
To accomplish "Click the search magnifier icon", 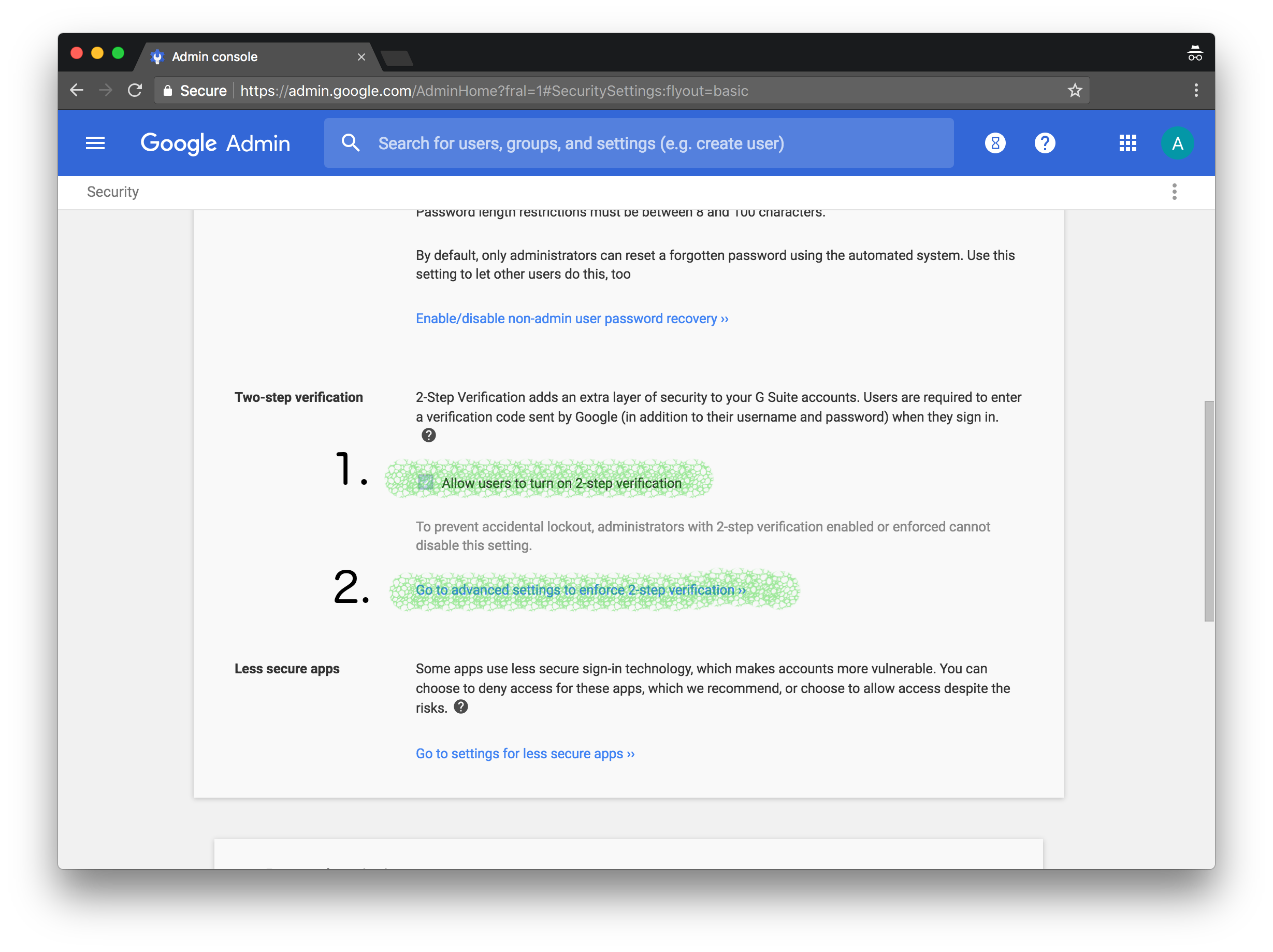I will [x=350, y=143].
